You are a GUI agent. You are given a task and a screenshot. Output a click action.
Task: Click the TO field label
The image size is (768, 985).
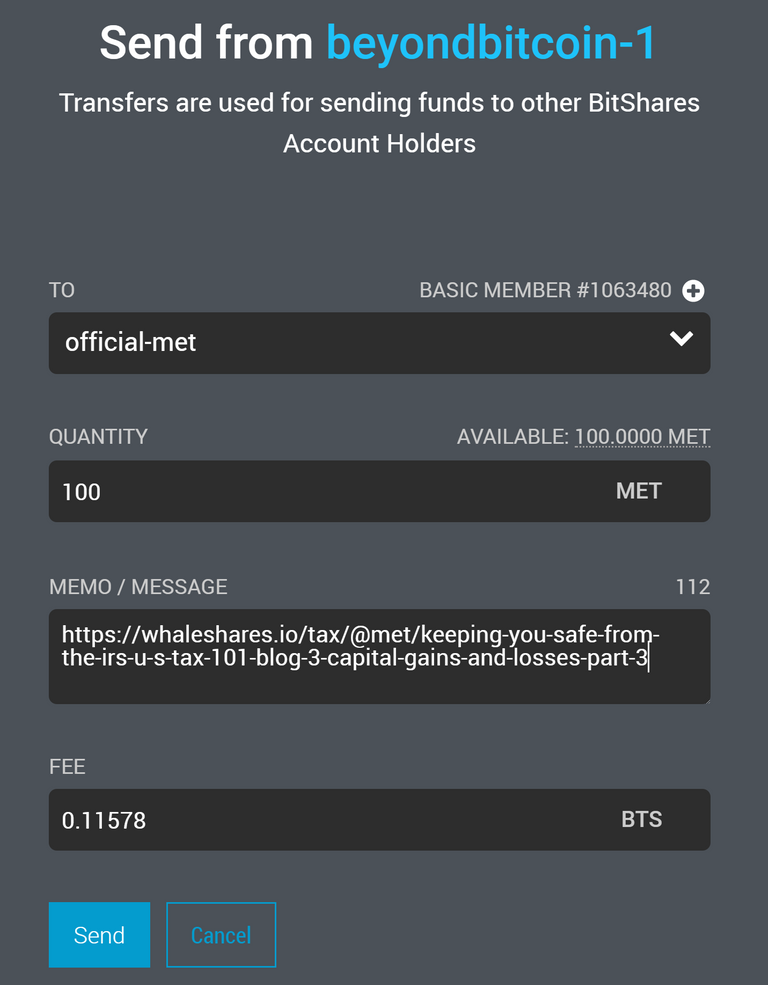[62, 291]
